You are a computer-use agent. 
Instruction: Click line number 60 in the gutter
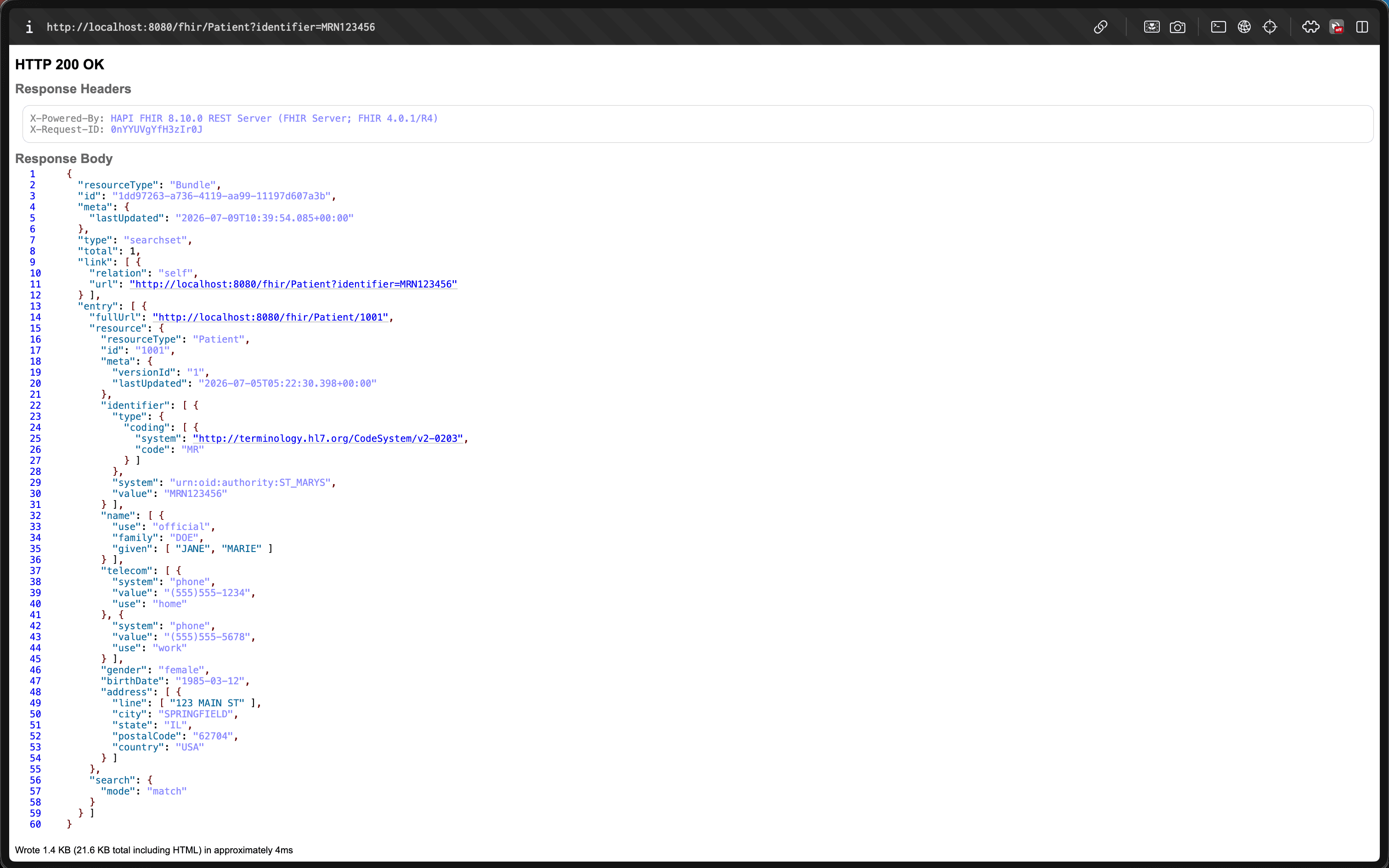pos(35,824)
